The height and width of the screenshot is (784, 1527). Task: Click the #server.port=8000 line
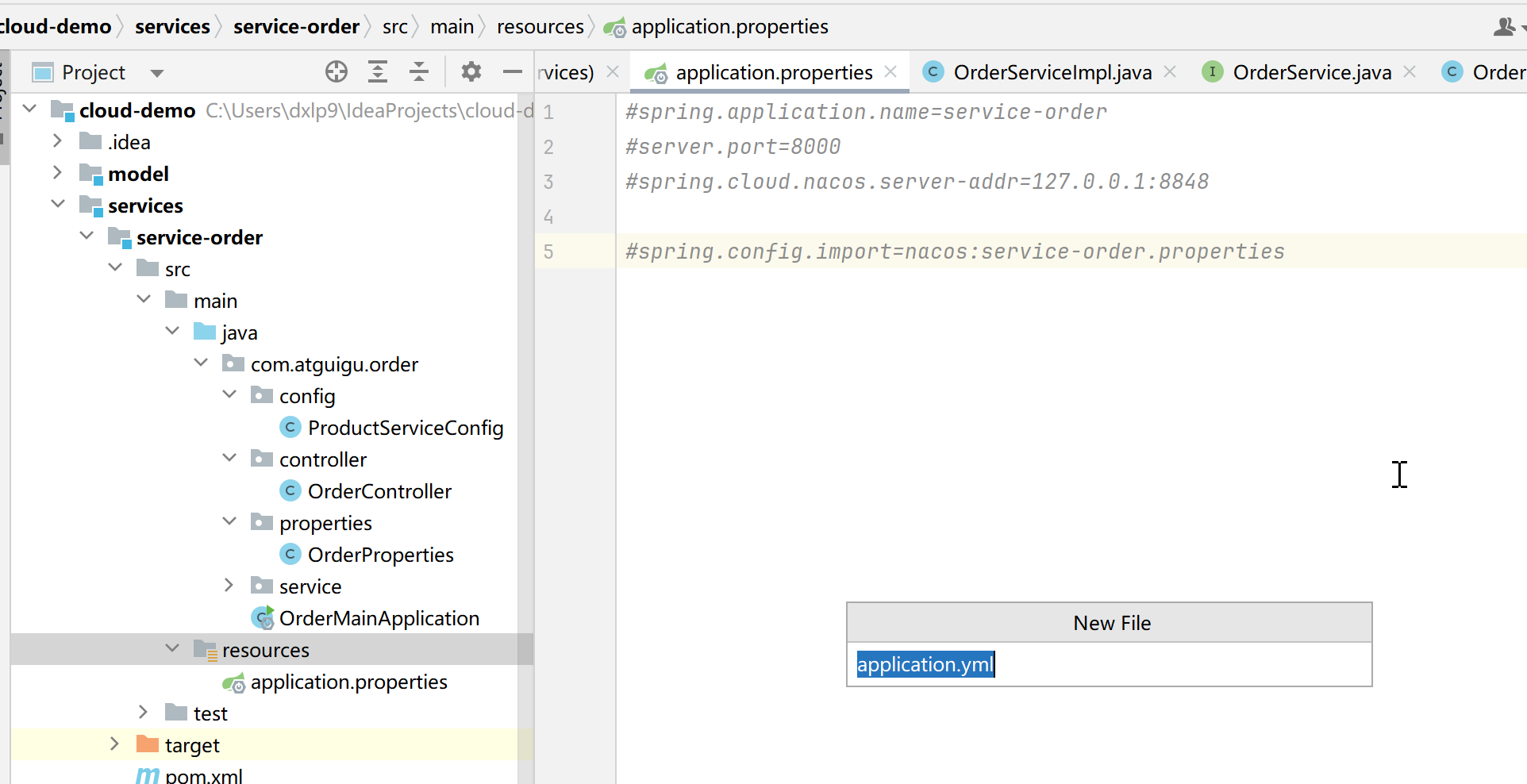[733, 147]
